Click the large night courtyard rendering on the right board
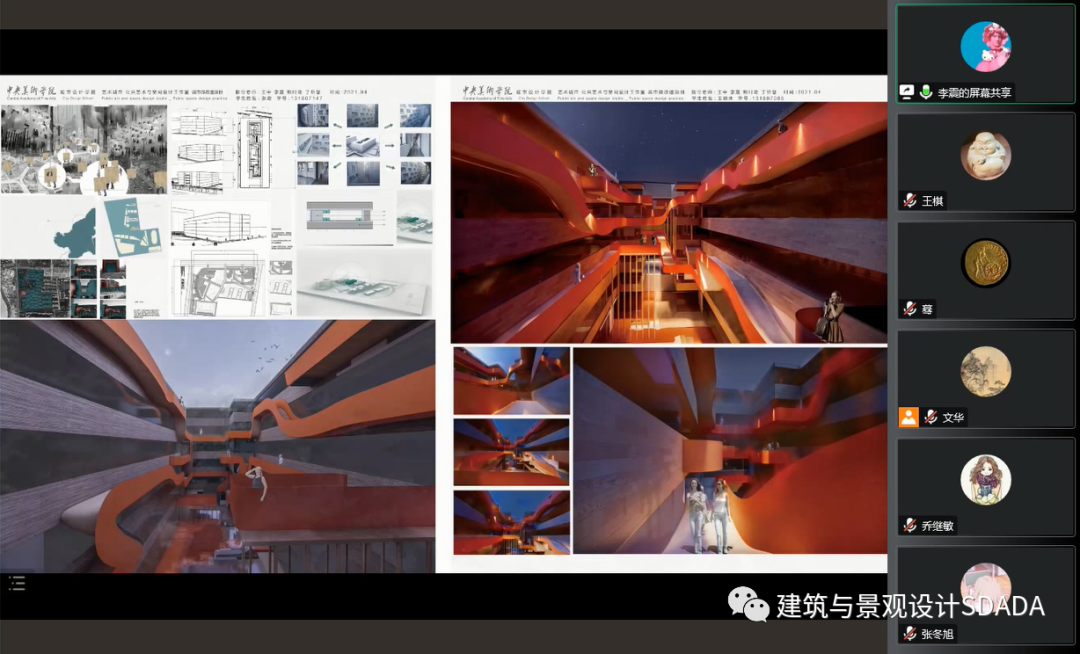 point(668,222)
